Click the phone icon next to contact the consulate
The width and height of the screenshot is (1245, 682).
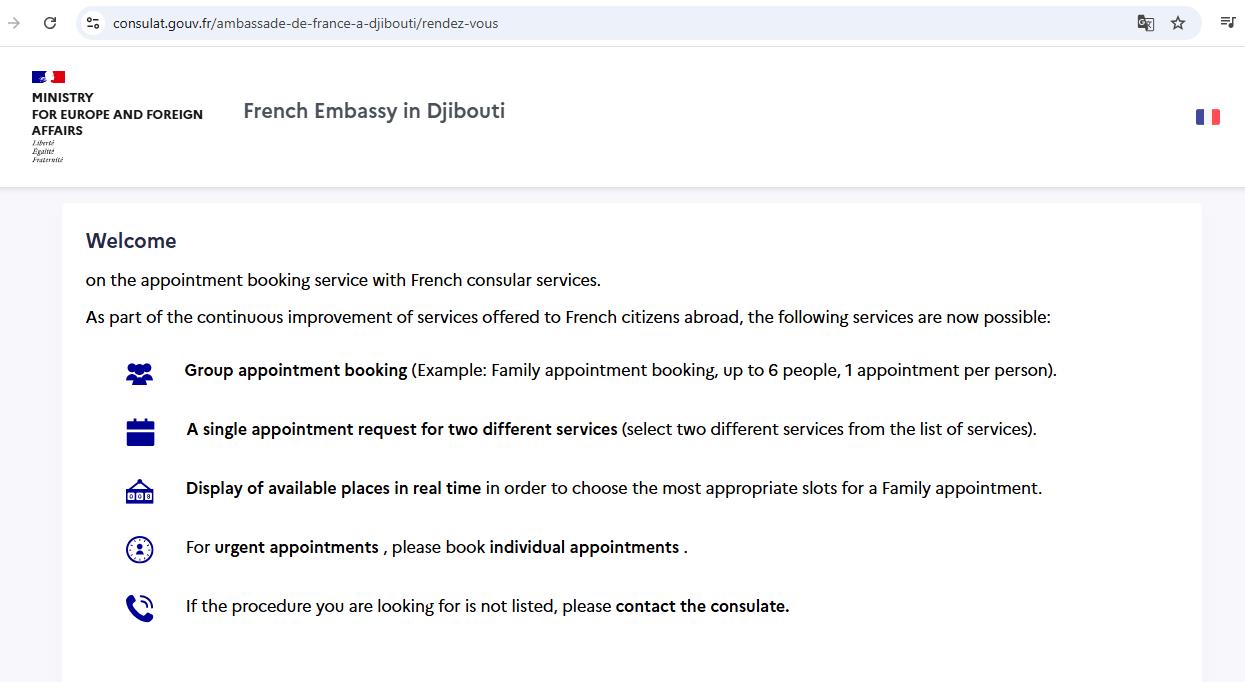click(139, 607)
